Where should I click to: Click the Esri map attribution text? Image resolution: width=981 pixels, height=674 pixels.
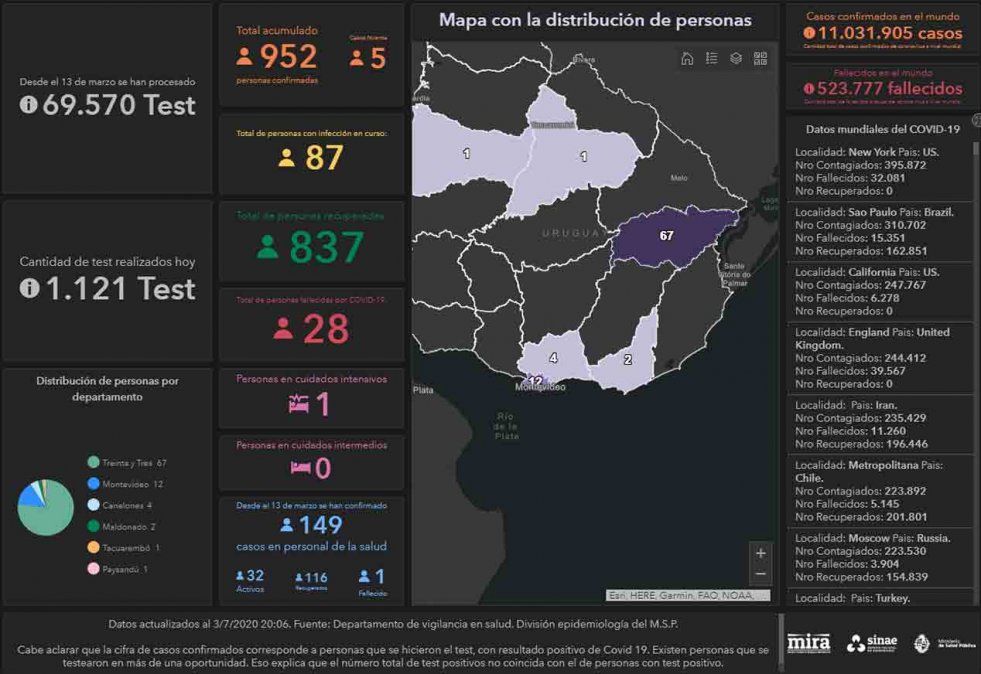point(688,596)
